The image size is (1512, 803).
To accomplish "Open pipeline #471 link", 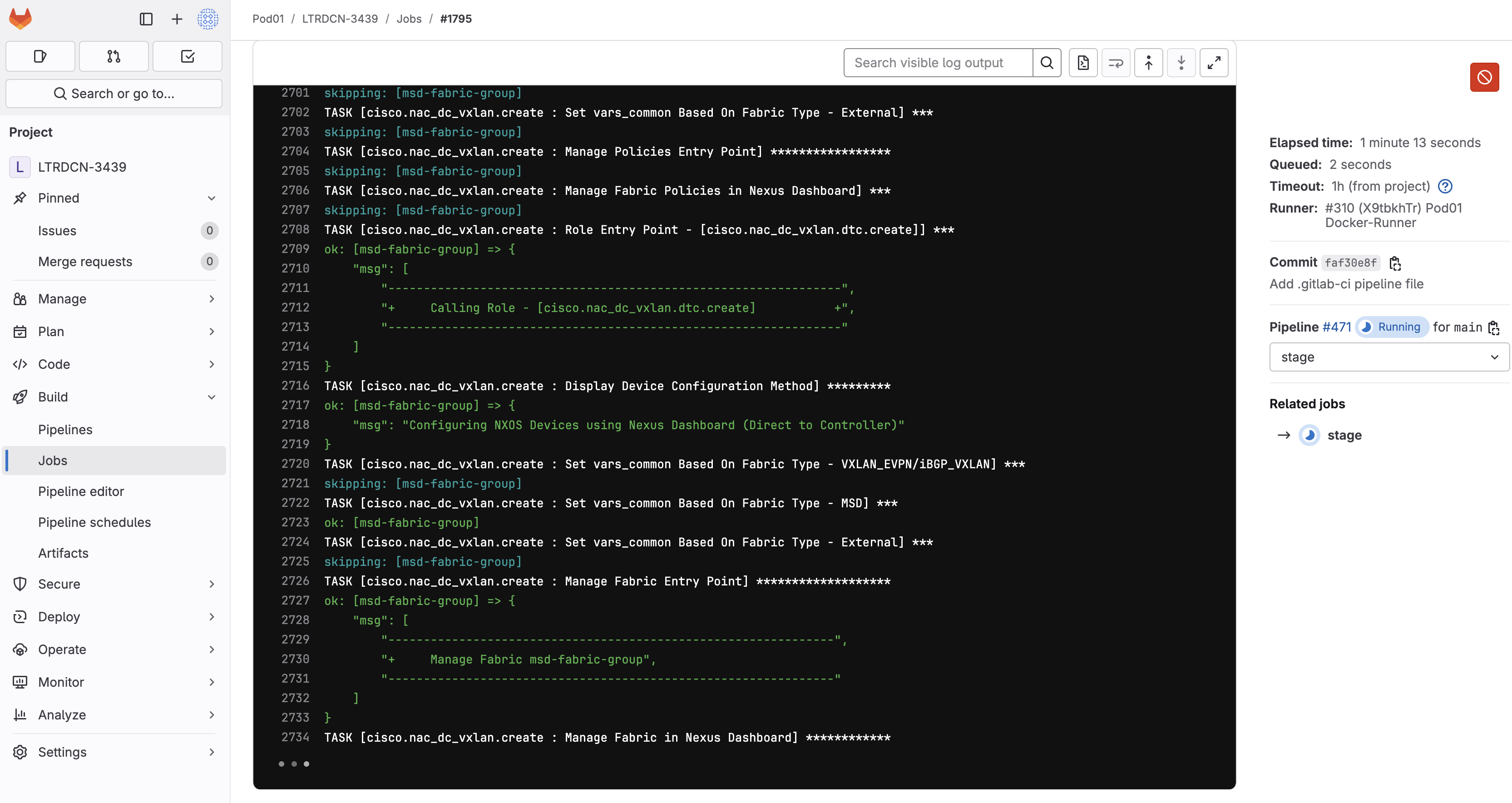I will [x=1336, y=327].
